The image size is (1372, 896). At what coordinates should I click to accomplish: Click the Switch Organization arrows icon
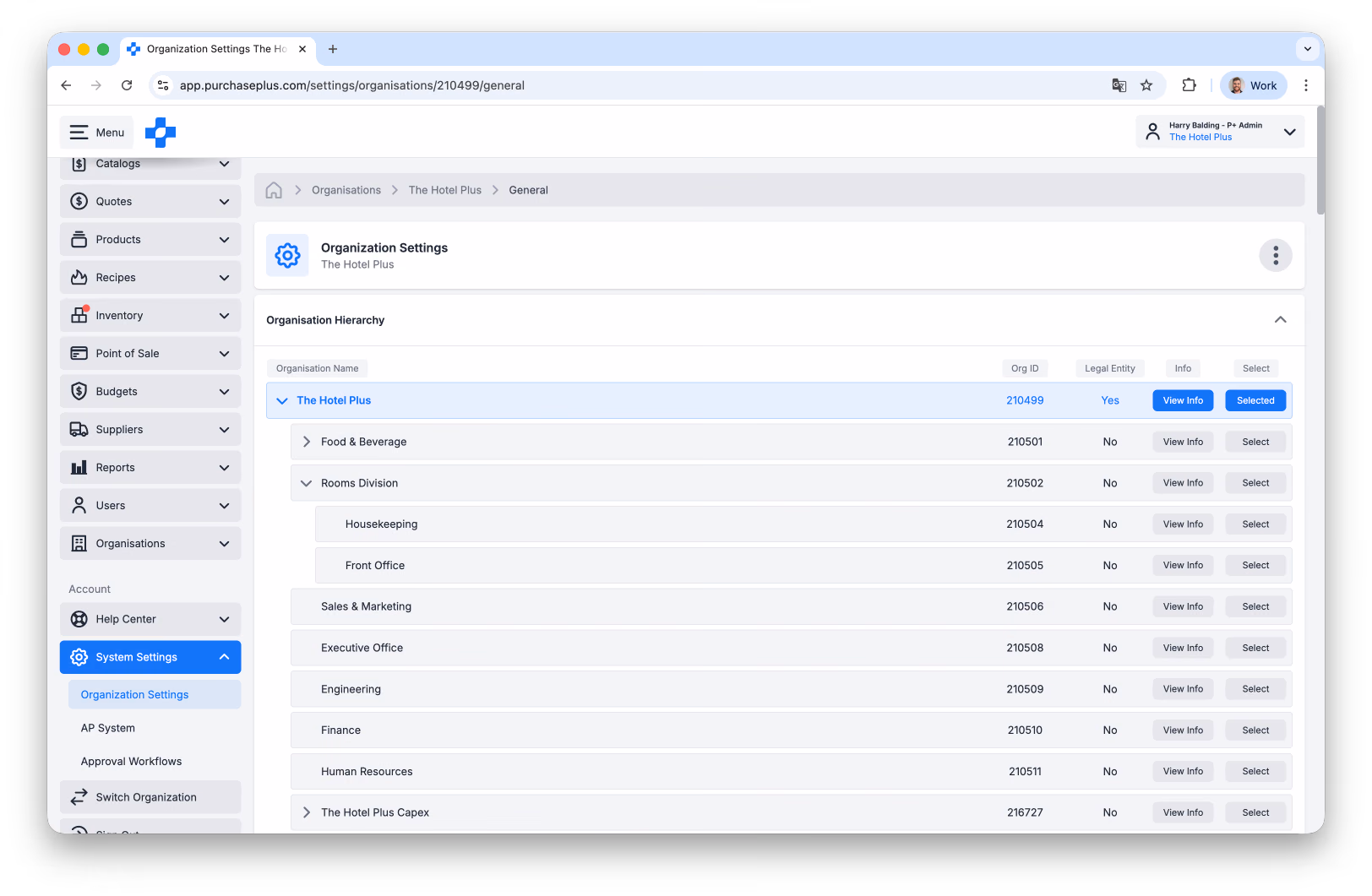[79, 797]
